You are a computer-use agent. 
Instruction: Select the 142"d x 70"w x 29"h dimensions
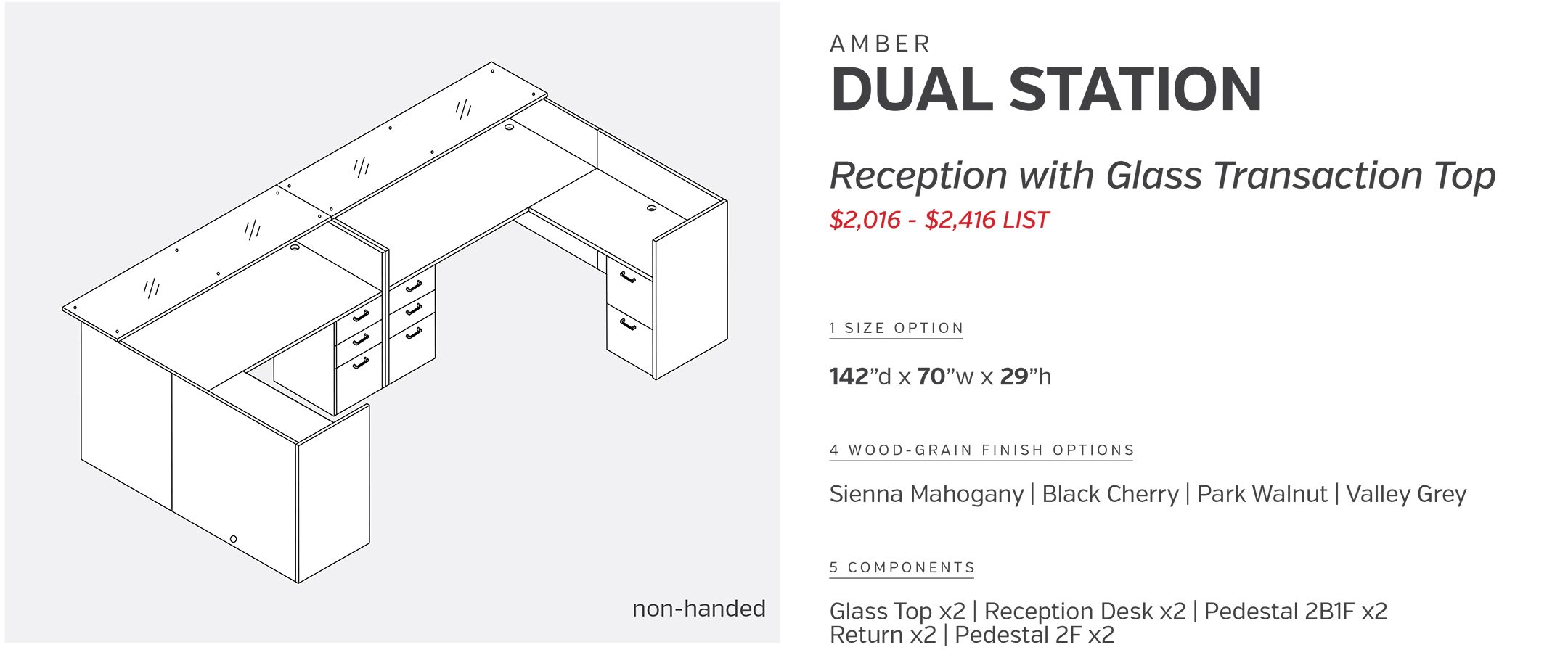[x=939, y=376]
